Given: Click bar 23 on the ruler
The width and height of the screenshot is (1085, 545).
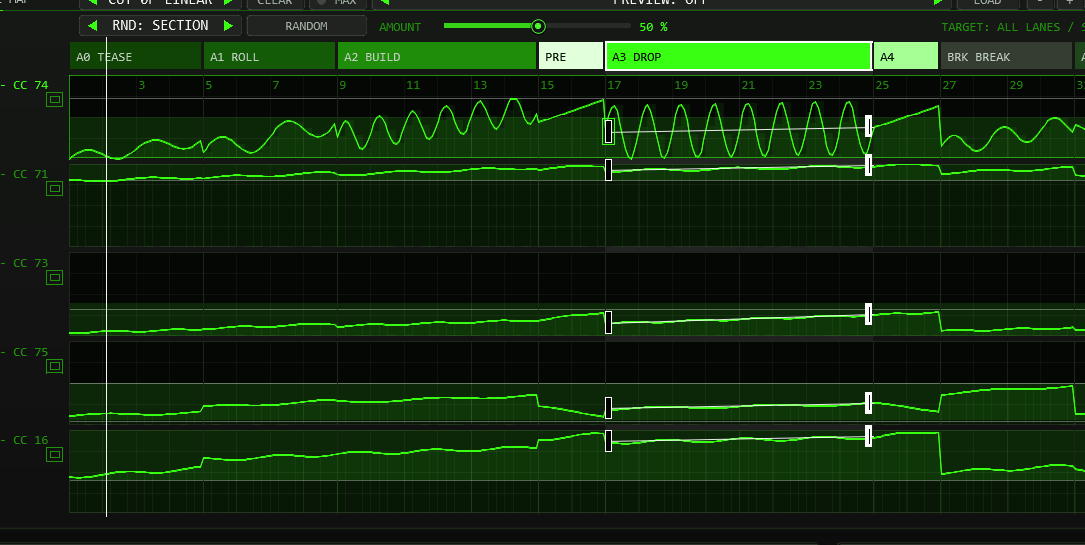Looking at the screenshot, I should pyautogui.click(x=815, y=85).
